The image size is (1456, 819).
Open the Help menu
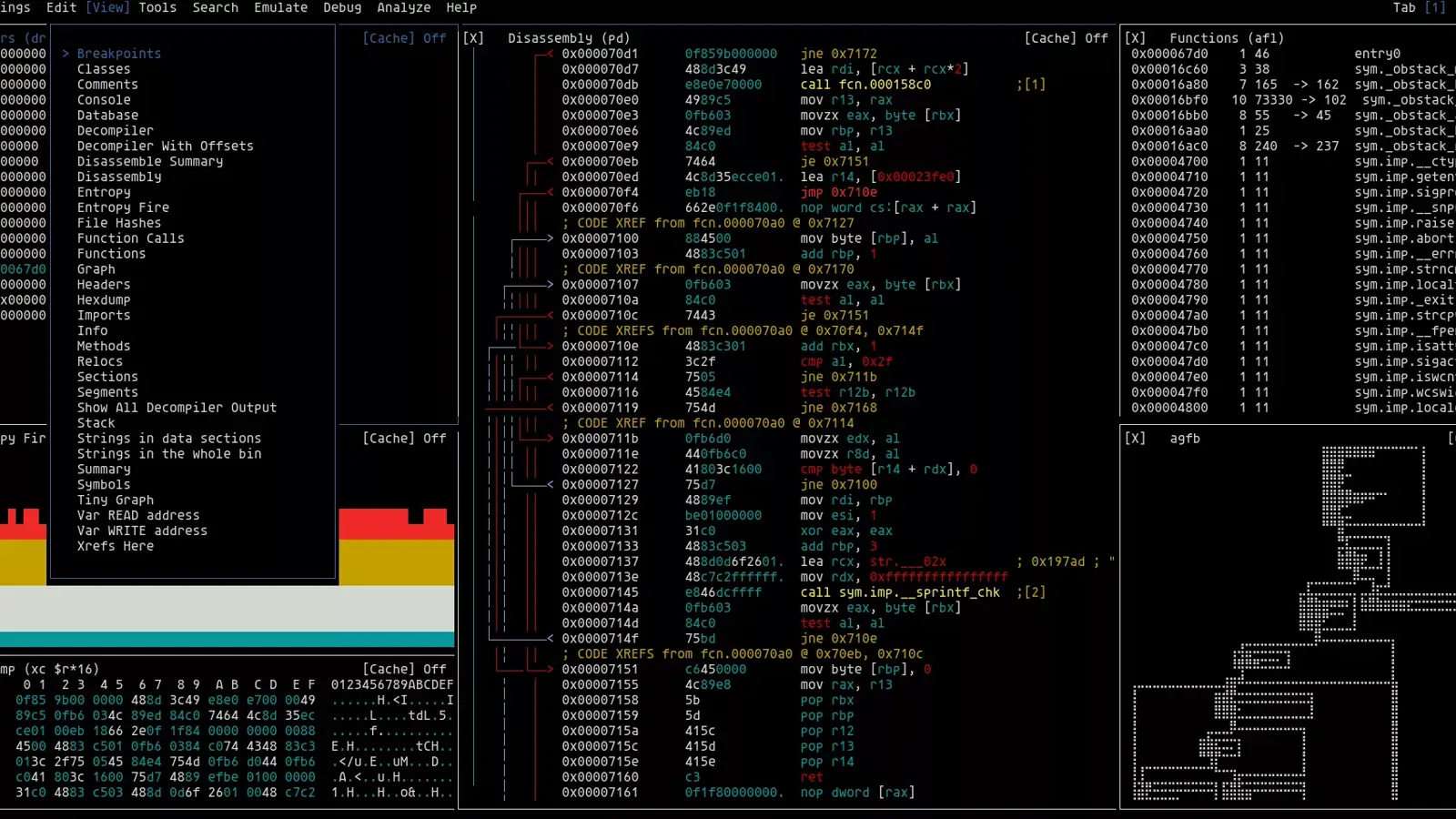click(460, 7)
